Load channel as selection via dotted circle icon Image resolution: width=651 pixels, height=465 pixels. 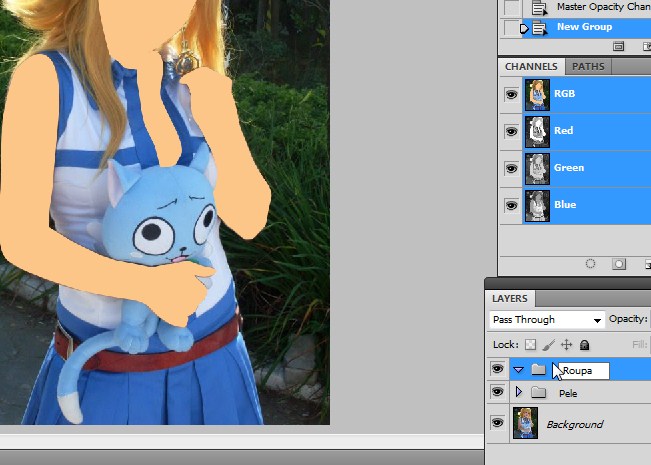(590, 264)
